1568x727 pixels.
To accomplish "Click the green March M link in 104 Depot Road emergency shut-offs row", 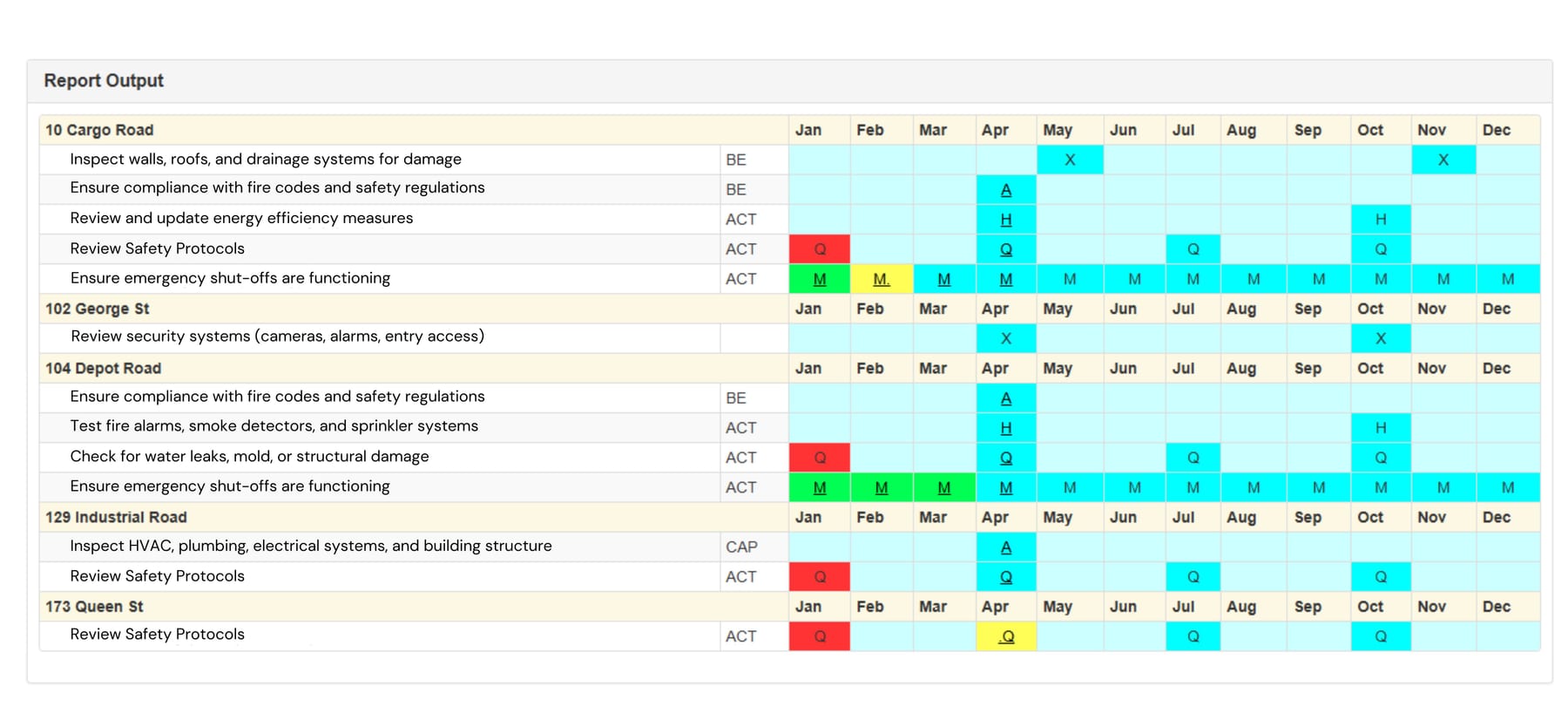I will [x=944, y=487].
